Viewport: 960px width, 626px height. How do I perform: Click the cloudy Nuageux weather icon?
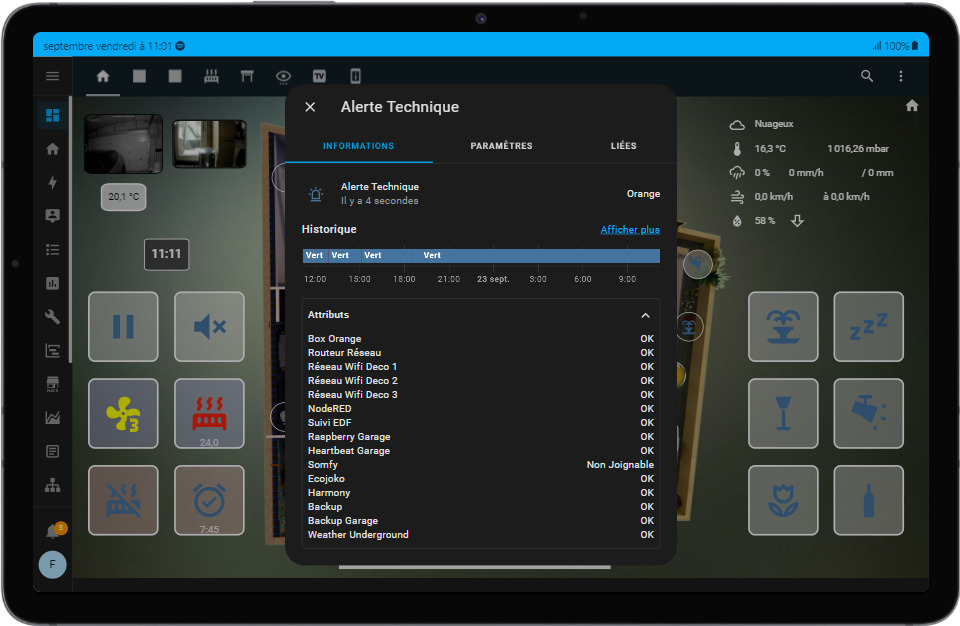pyautogui.click(x=737, y=124)
